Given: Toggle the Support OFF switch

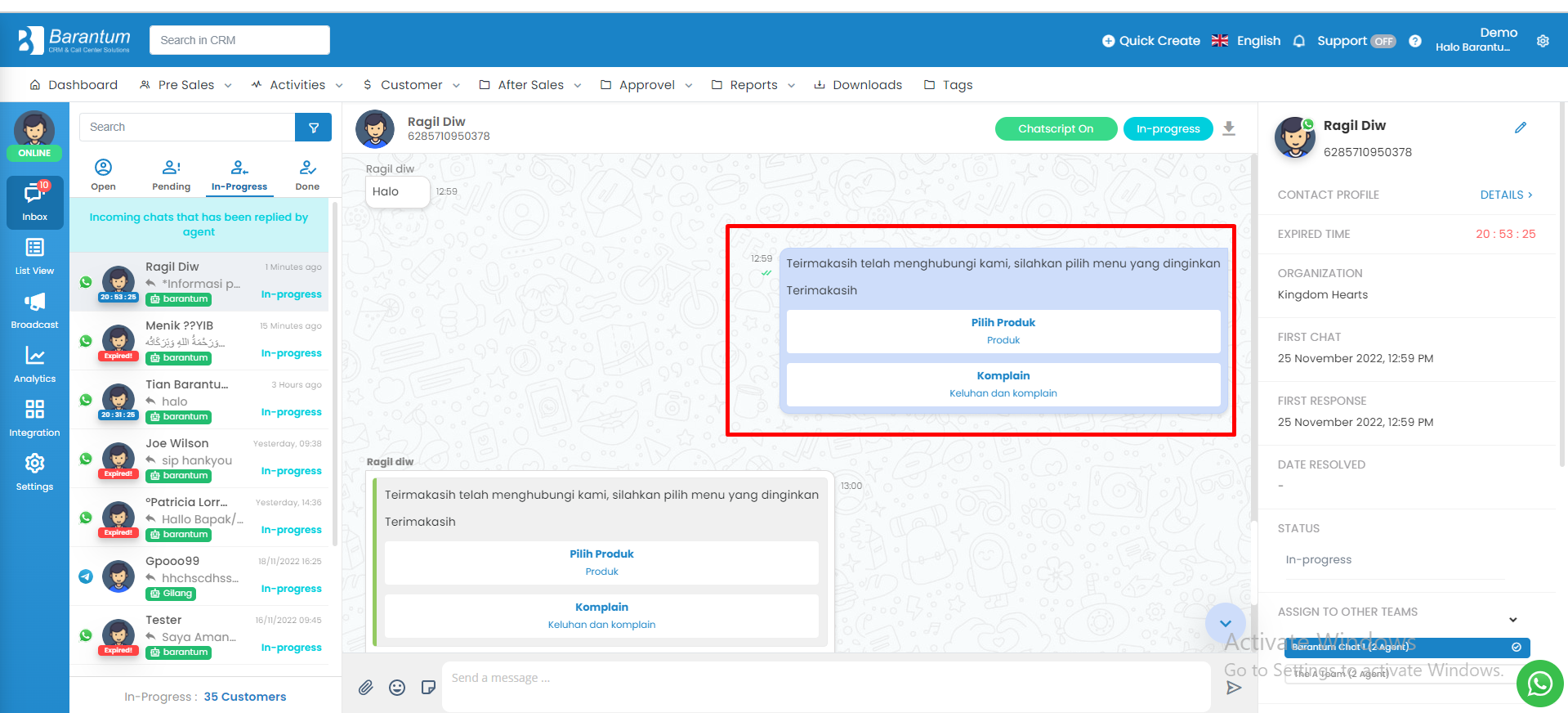Looking at the screenshot, I should coord(1383,41).
